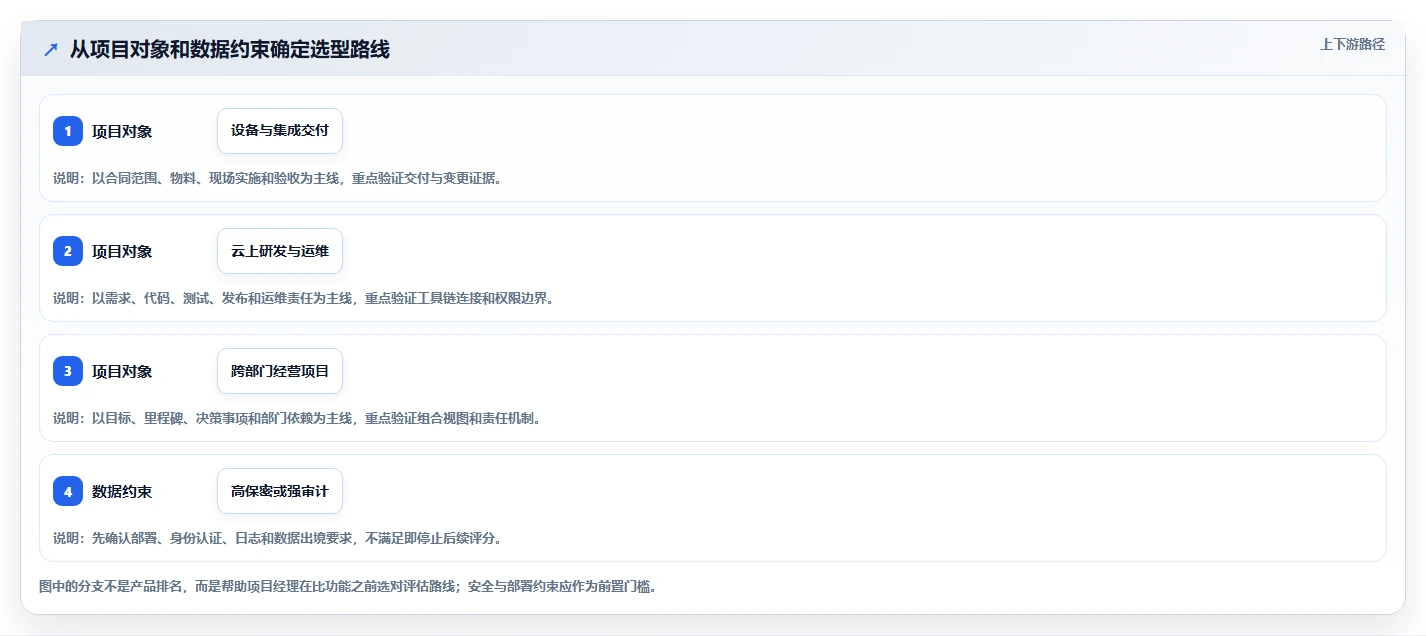This screenshot has width=1426, height=636.
Task: Click the 上下游路径 label in header
Action: (1352, 44)
